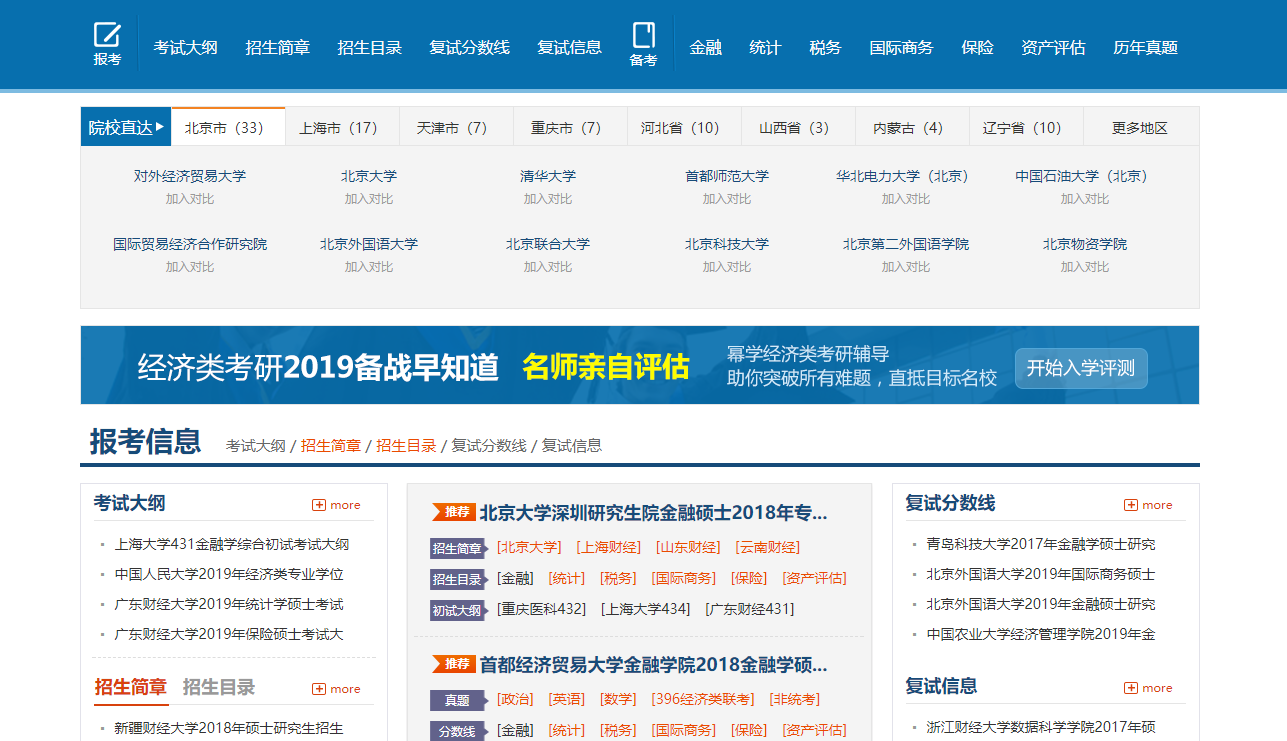1287x741 pixels.
Task: Click the 推荐 badge on 北京大学深圳研究生院 article
Action: coord(453,512)
